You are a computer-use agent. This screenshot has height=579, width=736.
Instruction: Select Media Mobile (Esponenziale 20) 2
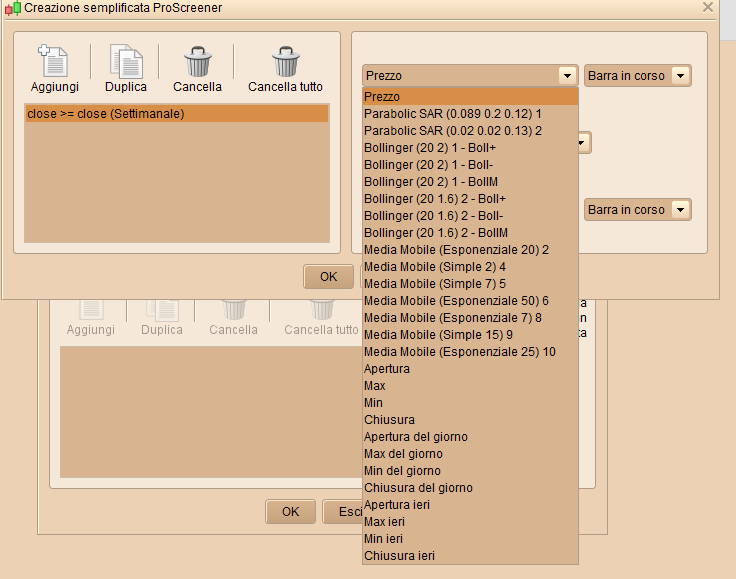click(x=470, y=250)
